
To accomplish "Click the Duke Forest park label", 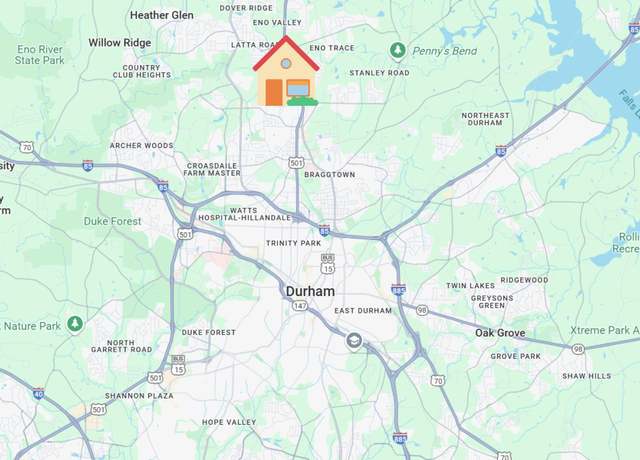I will coord(113,221).
